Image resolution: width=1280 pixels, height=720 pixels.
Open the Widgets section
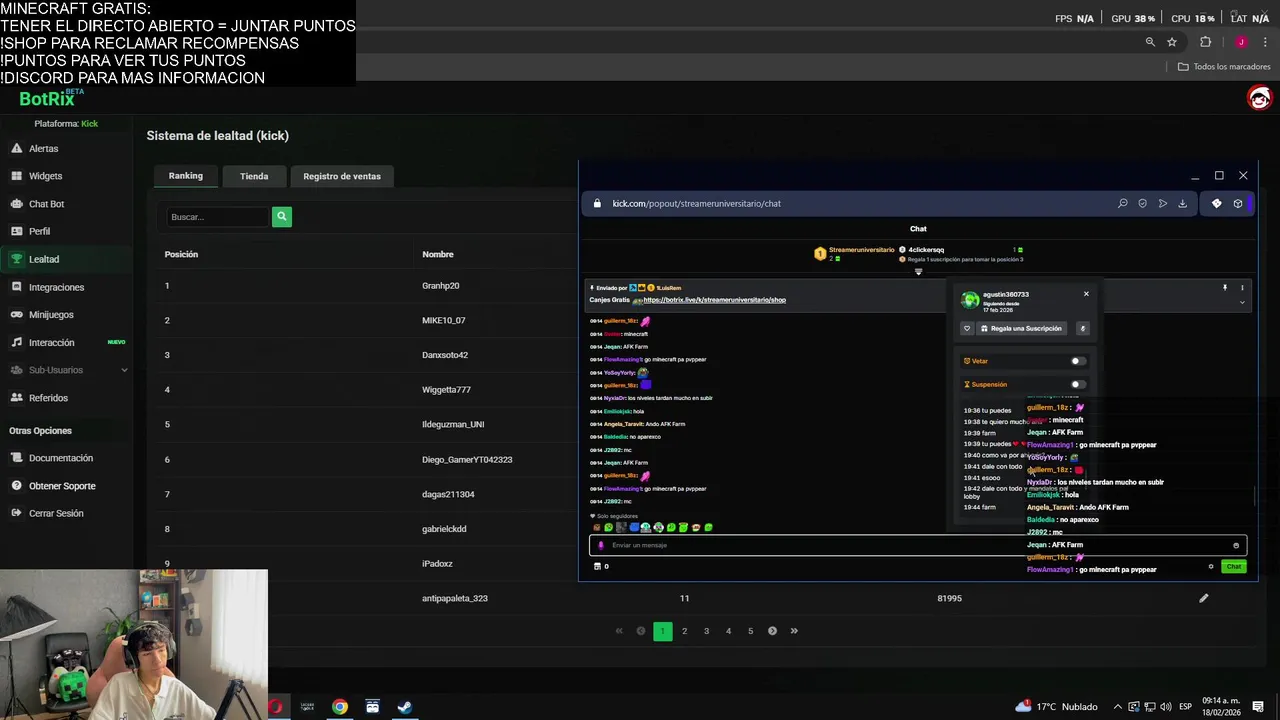pyautogui.click(x=45, y=176)
